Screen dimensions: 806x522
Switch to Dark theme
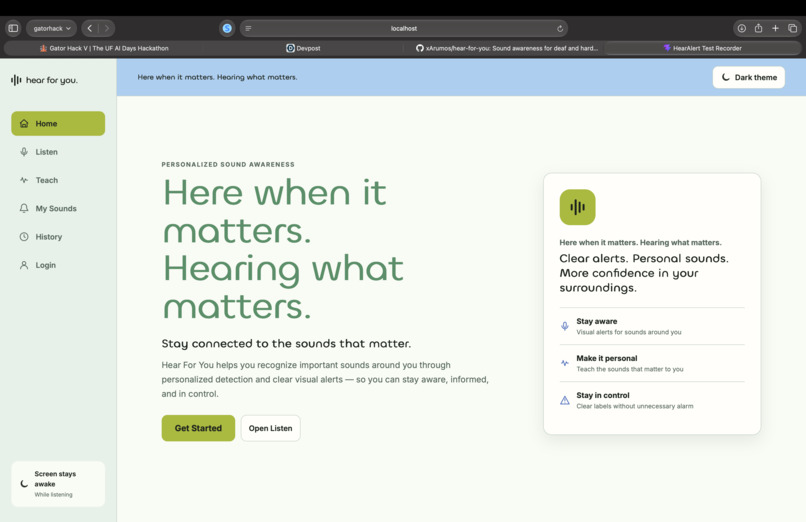click(x=748, y=77)
